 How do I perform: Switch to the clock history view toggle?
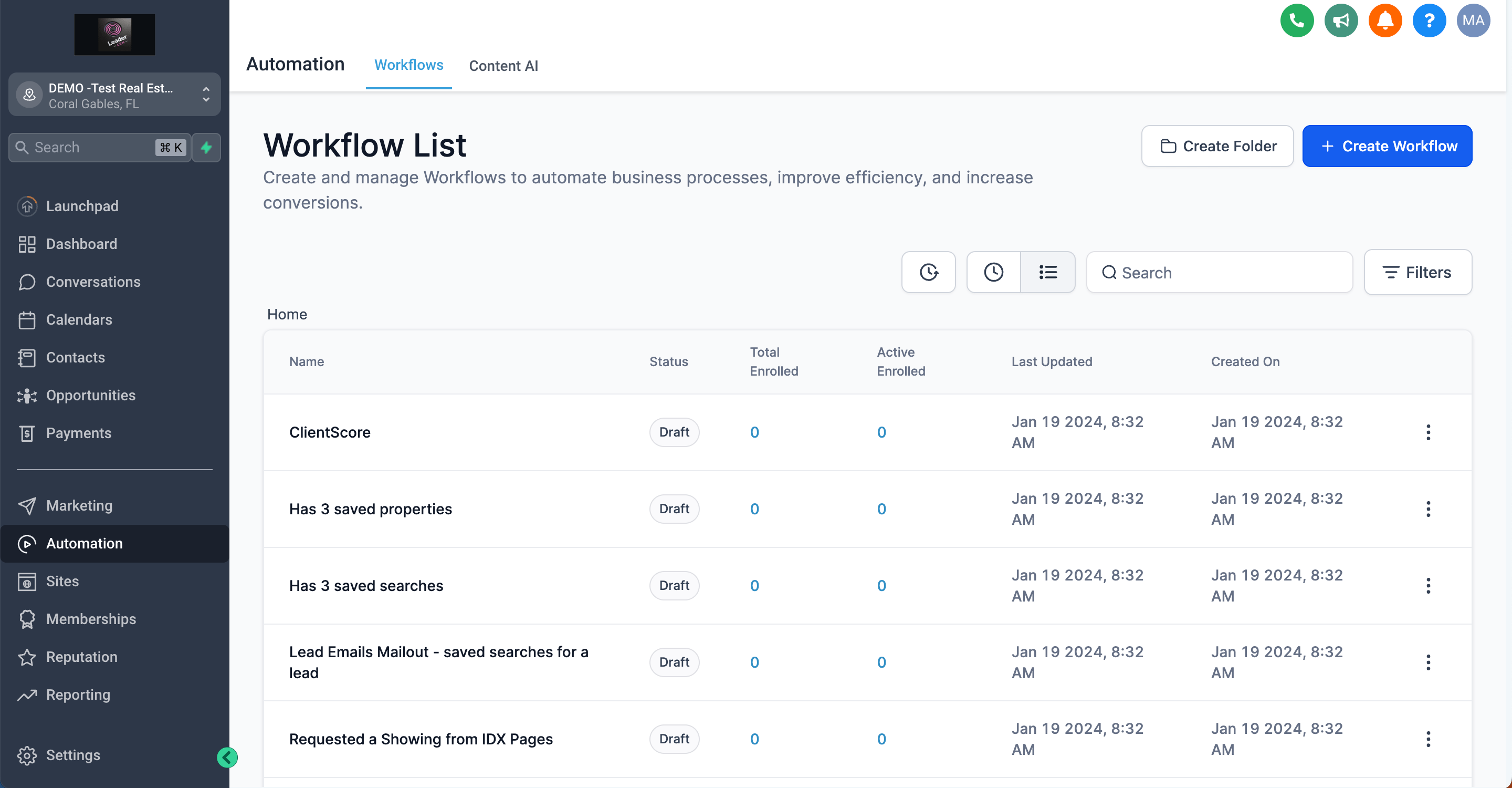click(x=993, y=272)
